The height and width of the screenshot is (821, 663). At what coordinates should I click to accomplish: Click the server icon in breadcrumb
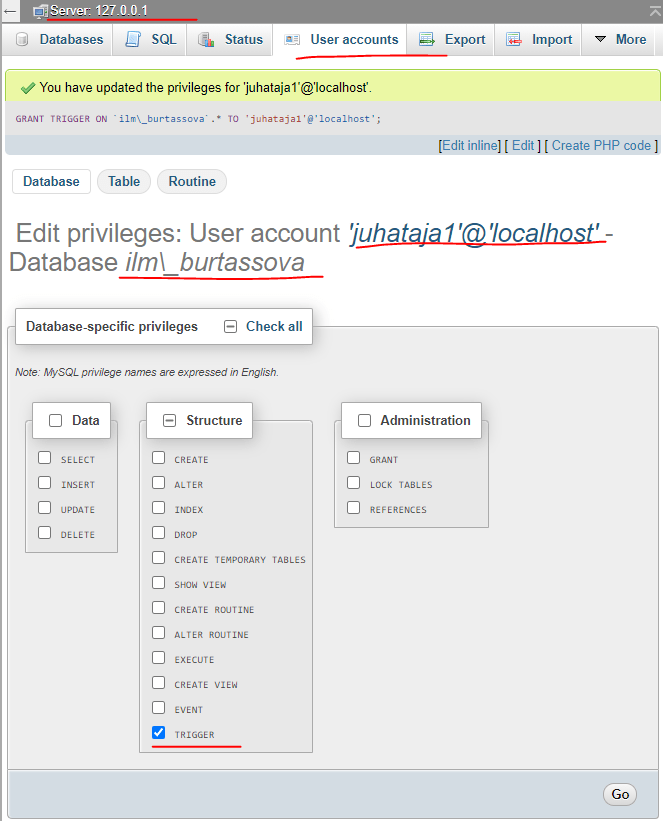(40, 10)
